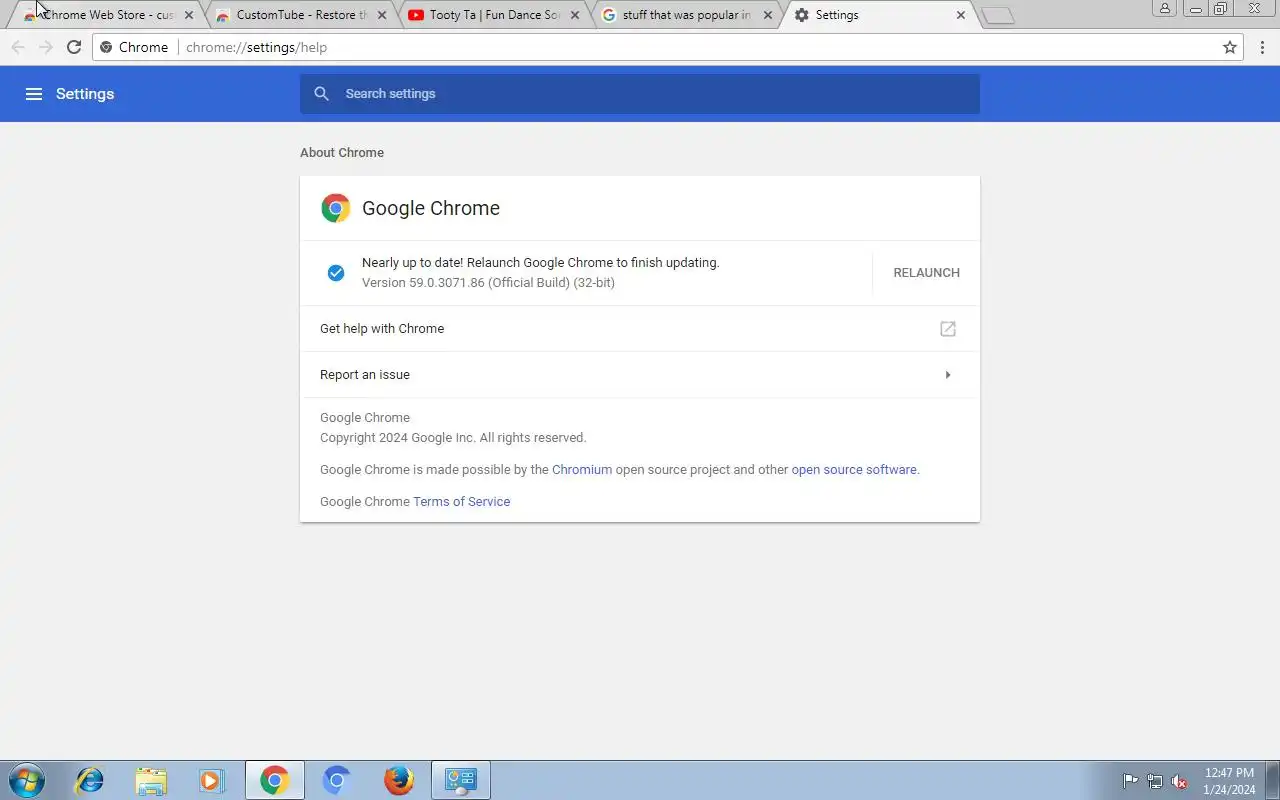Switch to Tooty Ta YouTube tab
Image resolution: width=1280 pixels, height=800 pixels.
[494, 15]
